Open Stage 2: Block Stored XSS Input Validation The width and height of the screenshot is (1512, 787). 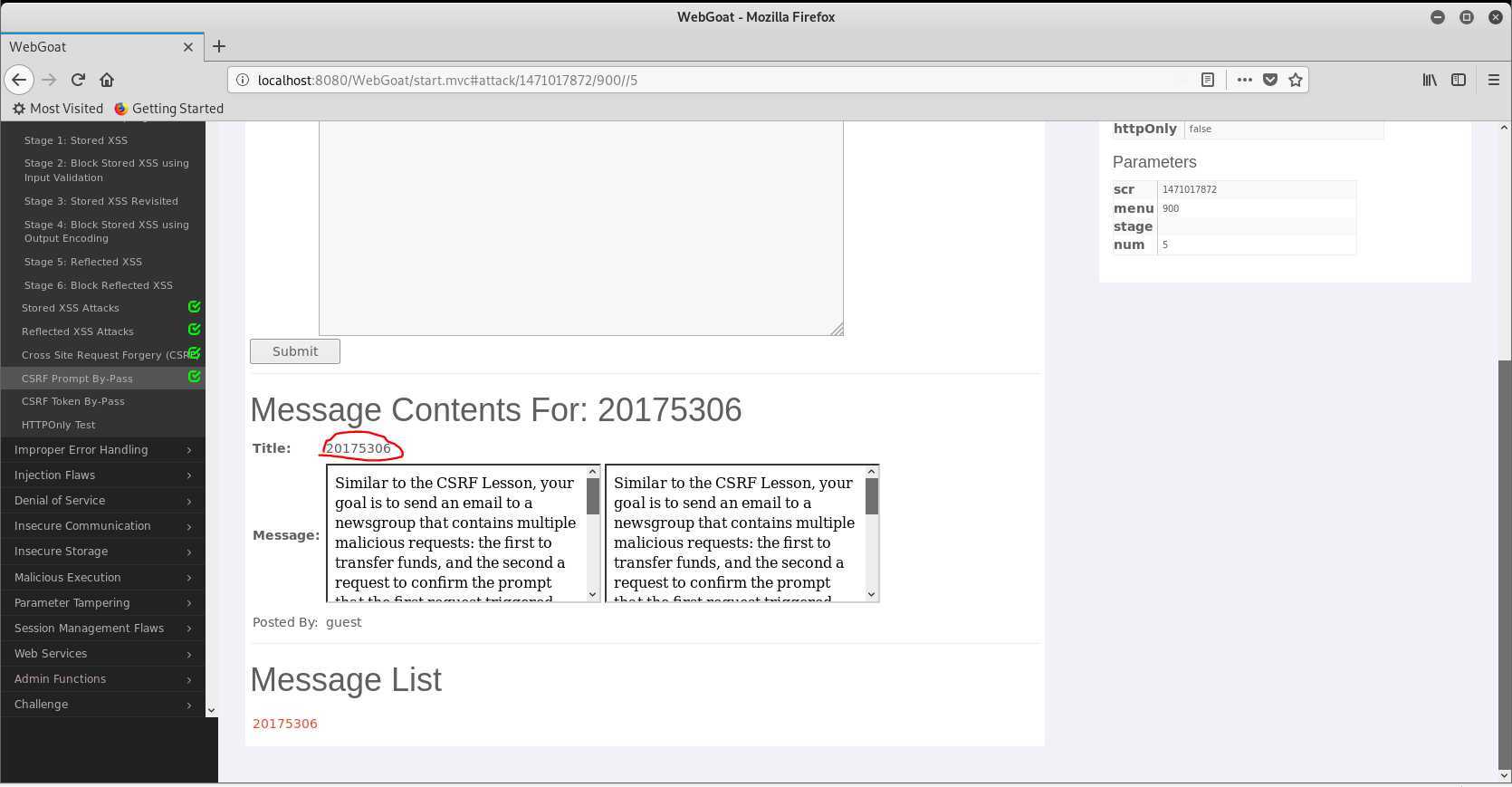point(107,170)
